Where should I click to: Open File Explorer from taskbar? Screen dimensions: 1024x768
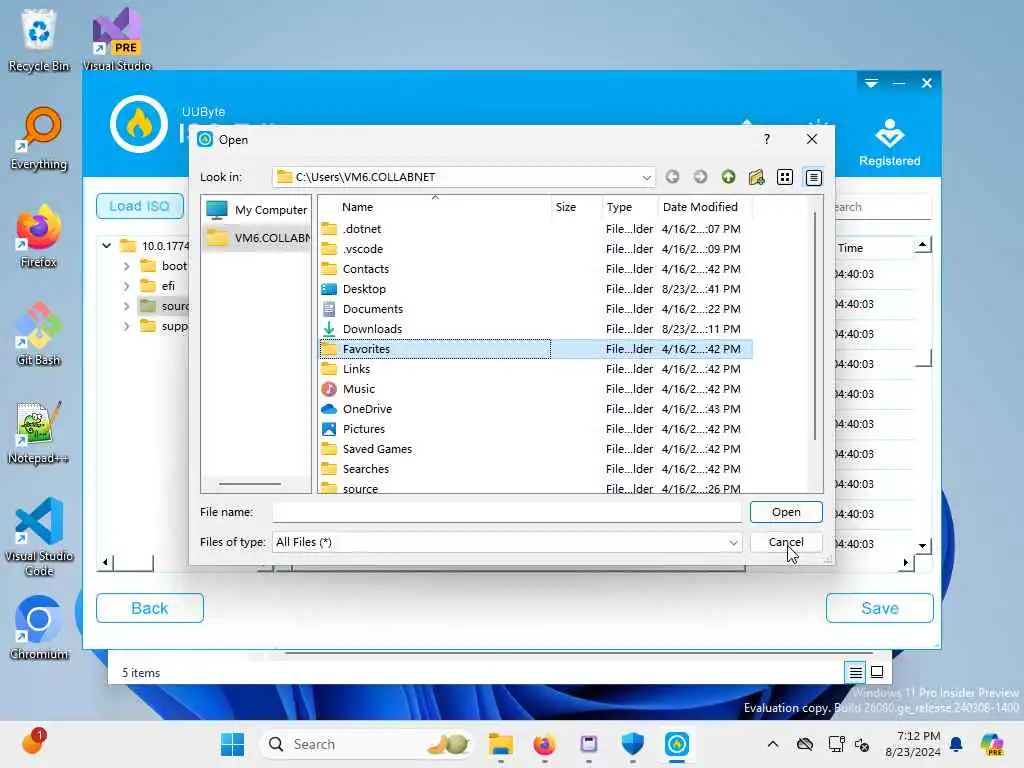tap(501, 744)
